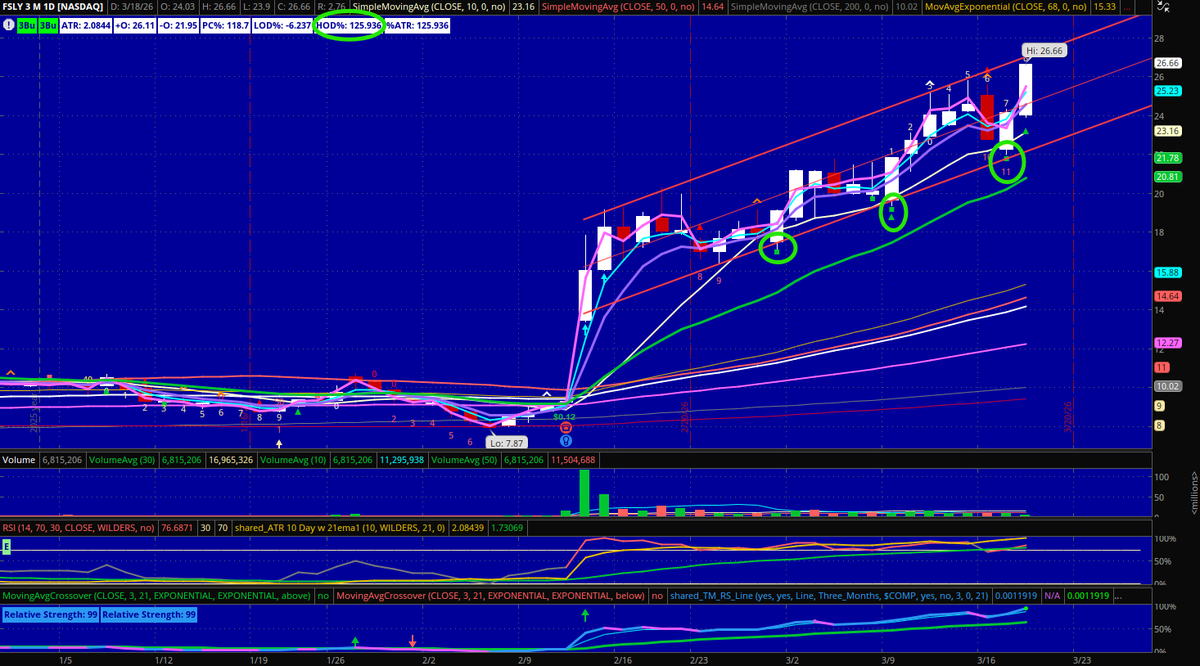Click the Hi: 26.66 price bubble
Screen dimensions: 1200x666
click(x=1042, y=49)
